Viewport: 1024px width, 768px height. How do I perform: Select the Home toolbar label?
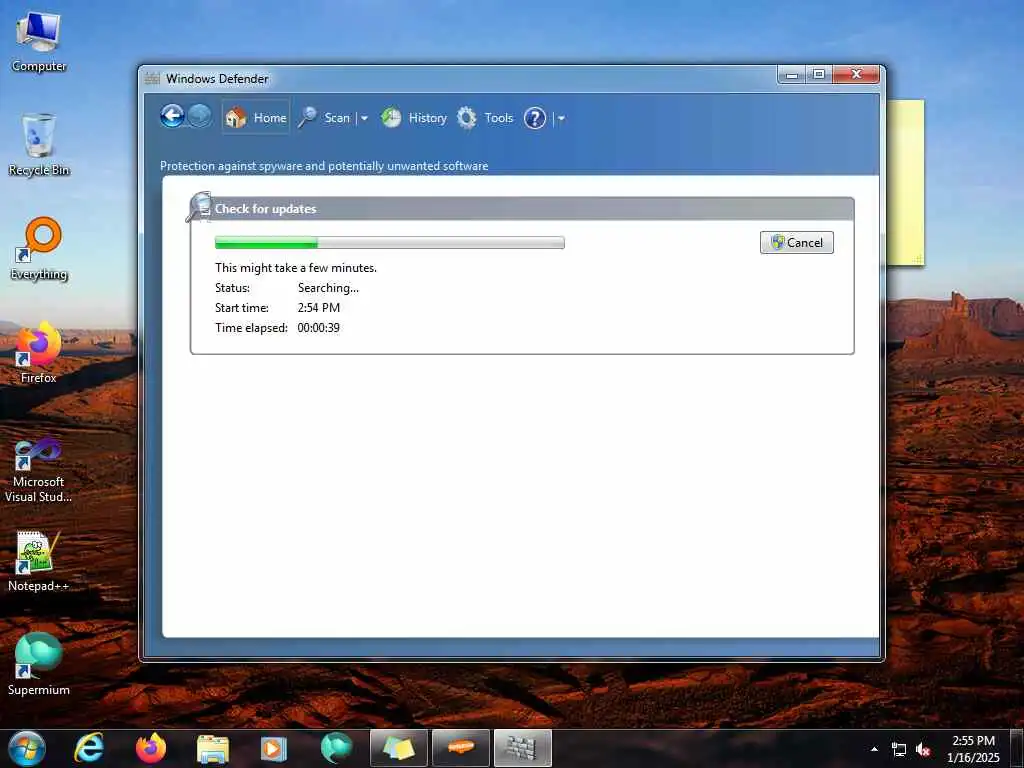tap(270, 118)
